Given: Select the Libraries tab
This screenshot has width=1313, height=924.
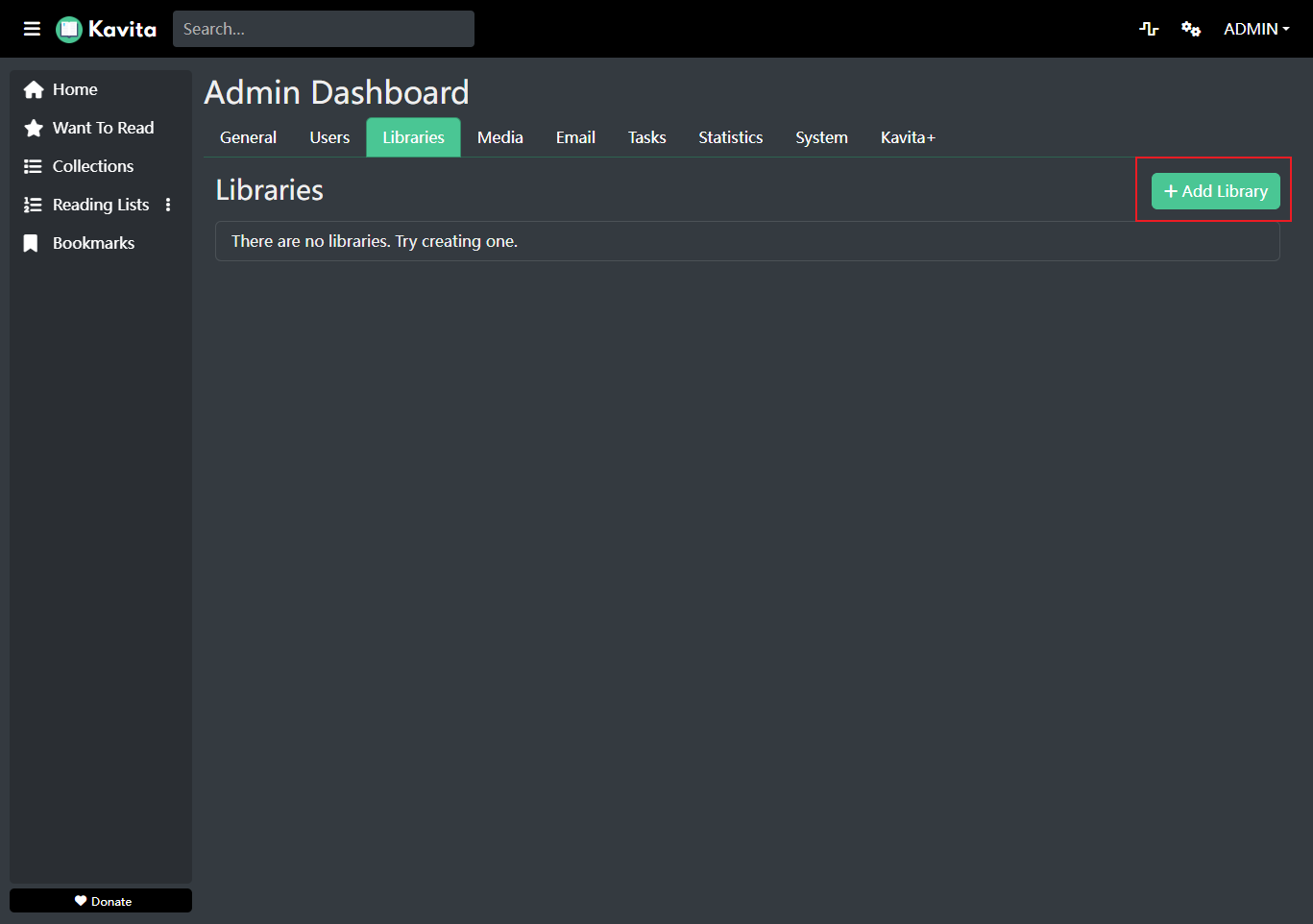Looking at the screenshot, I should click(414, 137).
